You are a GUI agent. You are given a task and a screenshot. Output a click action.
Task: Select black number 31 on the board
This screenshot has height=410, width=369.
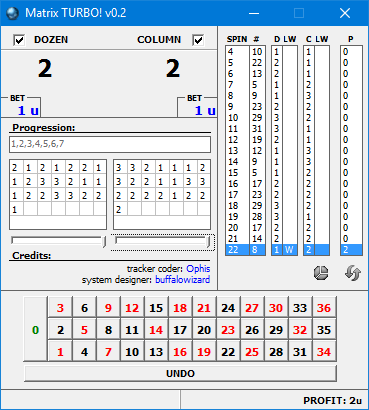300,352
